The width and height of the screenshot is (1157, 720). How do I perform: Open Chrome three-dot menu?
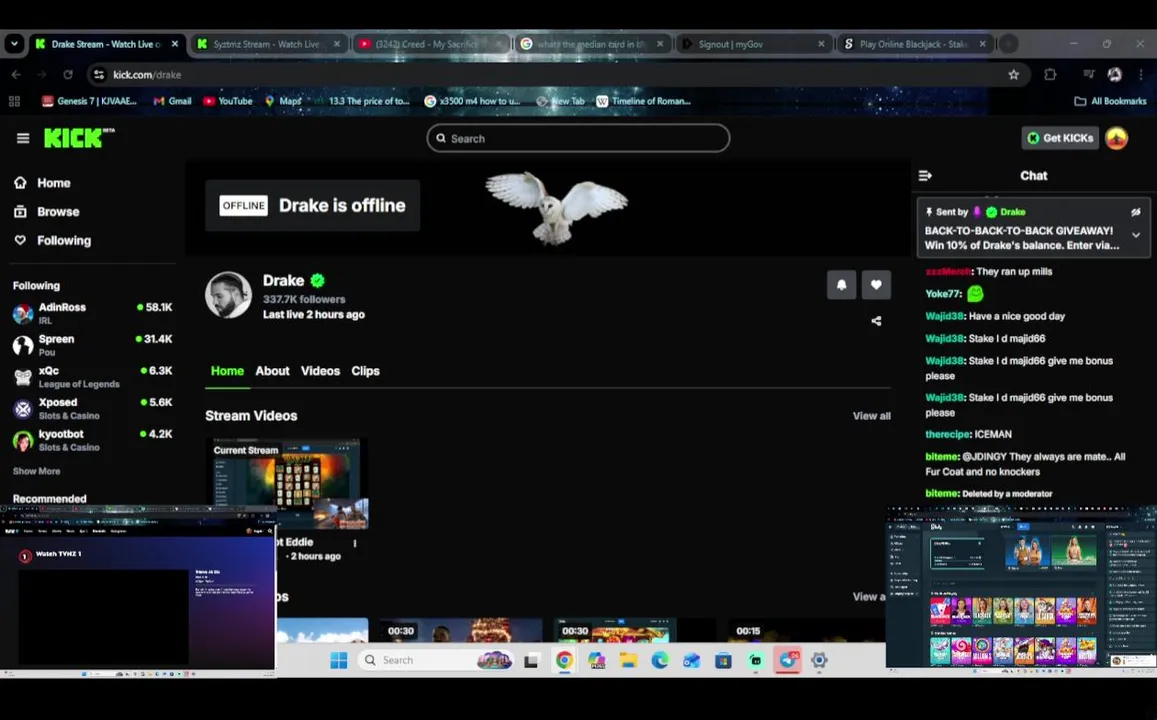click(1141, 75)
